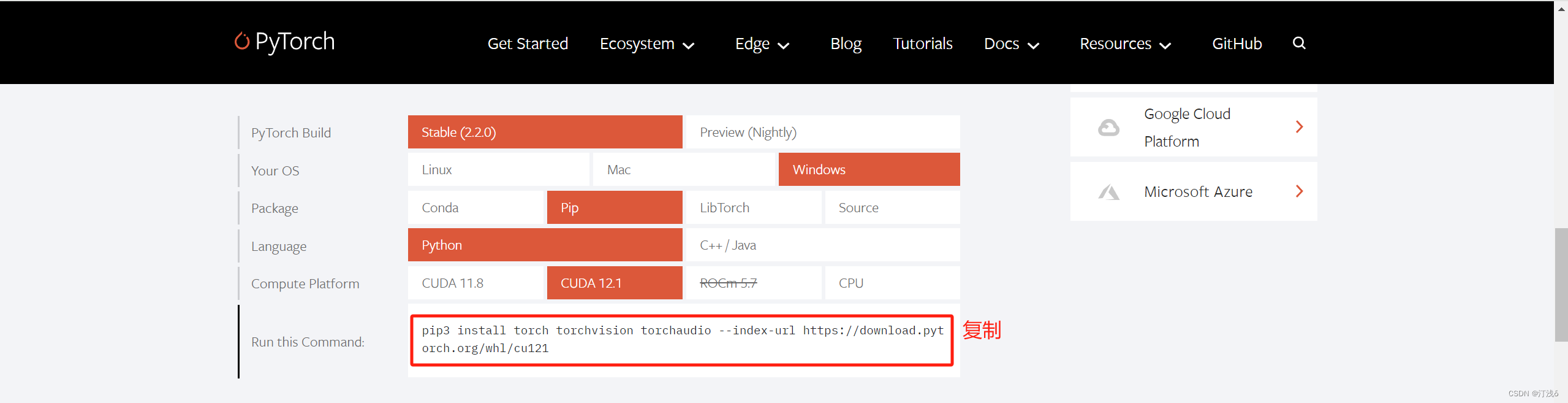Select Python language option
Screen dimensions: 1568x403
pyautogui.click(x=545, y=245)
